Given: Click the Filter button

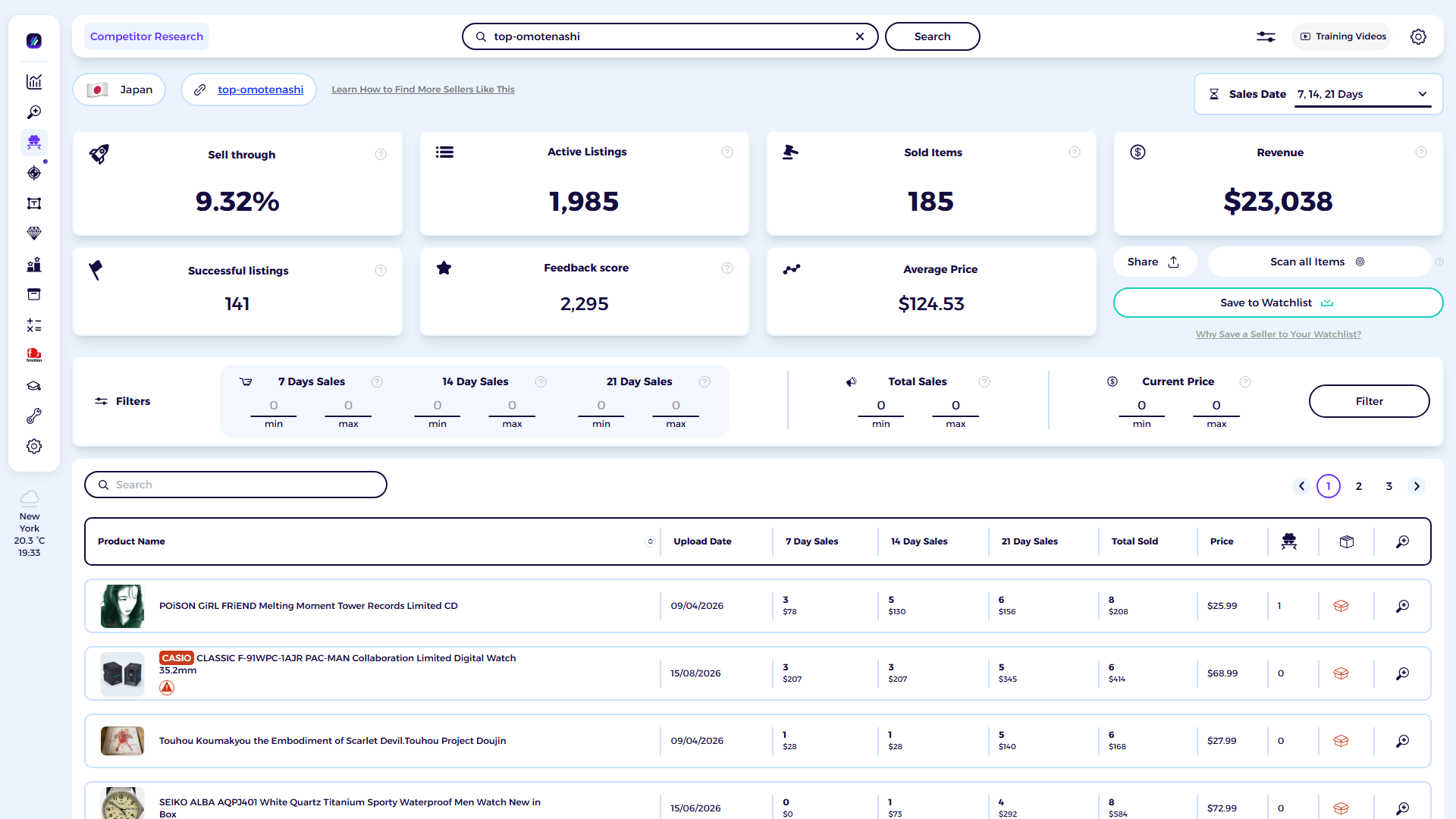Looking at the screenshot, I should 1369,401.
